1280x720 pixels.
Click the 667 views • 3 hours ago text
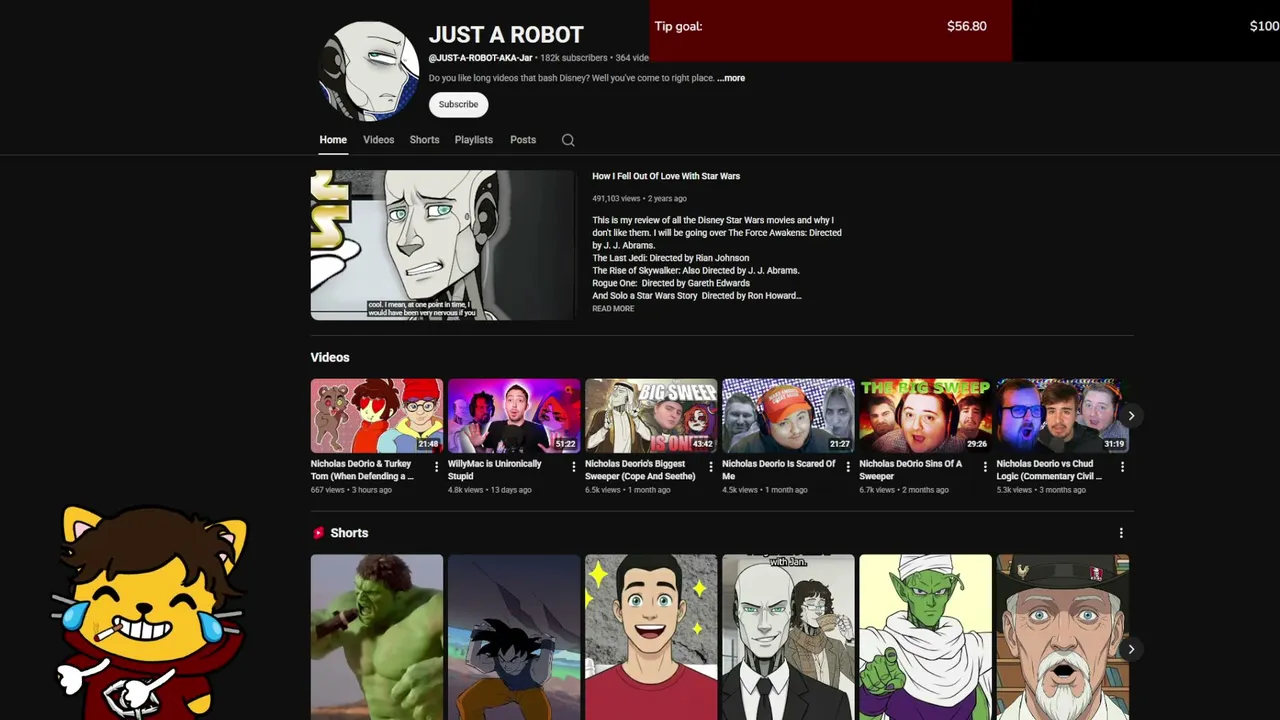(x=351, y=490)
